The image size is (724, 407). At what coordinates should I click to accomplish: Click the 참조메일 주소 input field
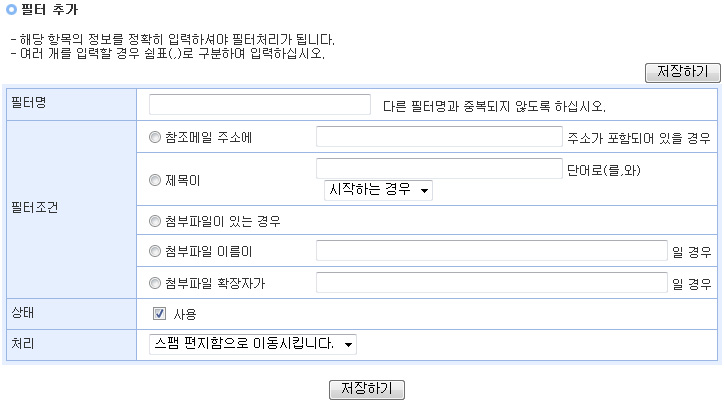point(439,137)
